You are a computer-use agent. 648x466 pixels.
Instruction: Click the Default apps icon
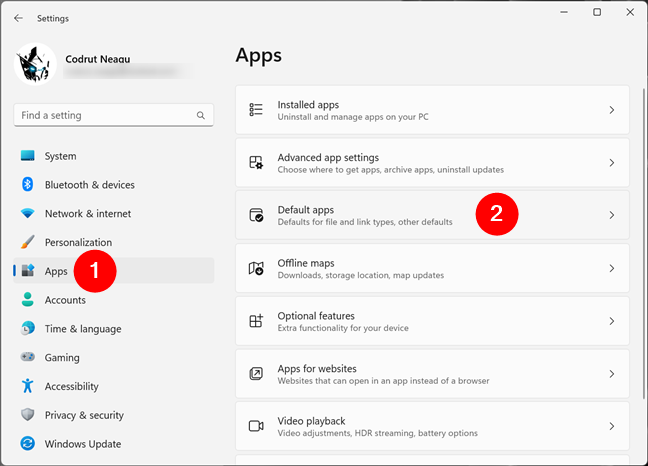click(x=256, y=215)
